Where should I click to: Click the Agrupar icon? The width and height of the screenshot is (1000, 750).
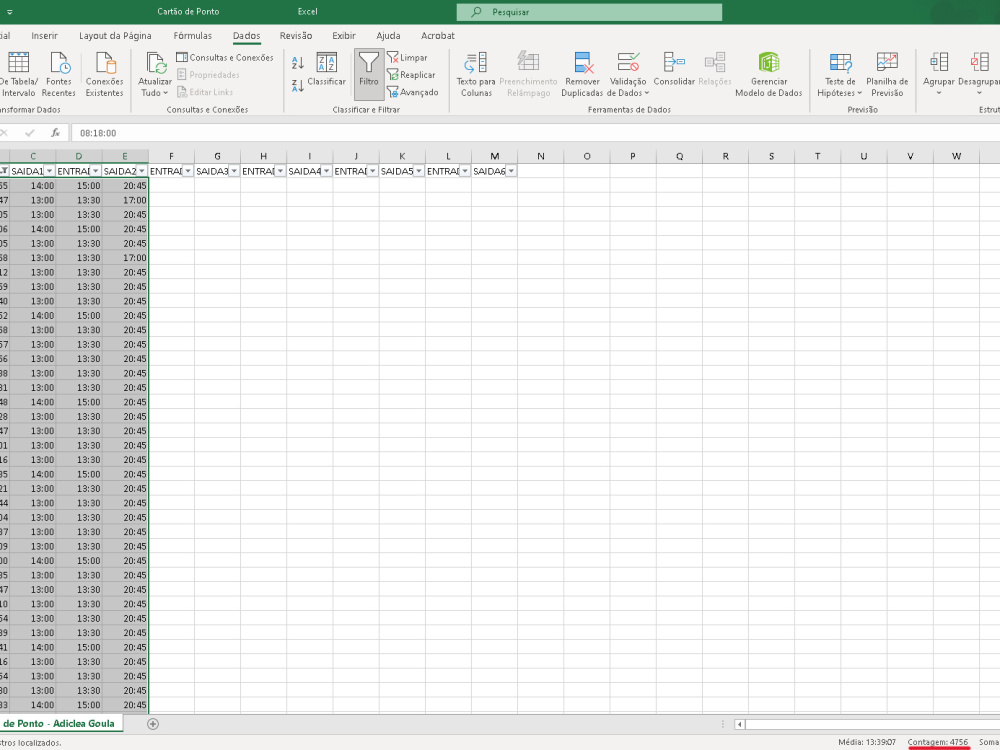coord(939,62)
